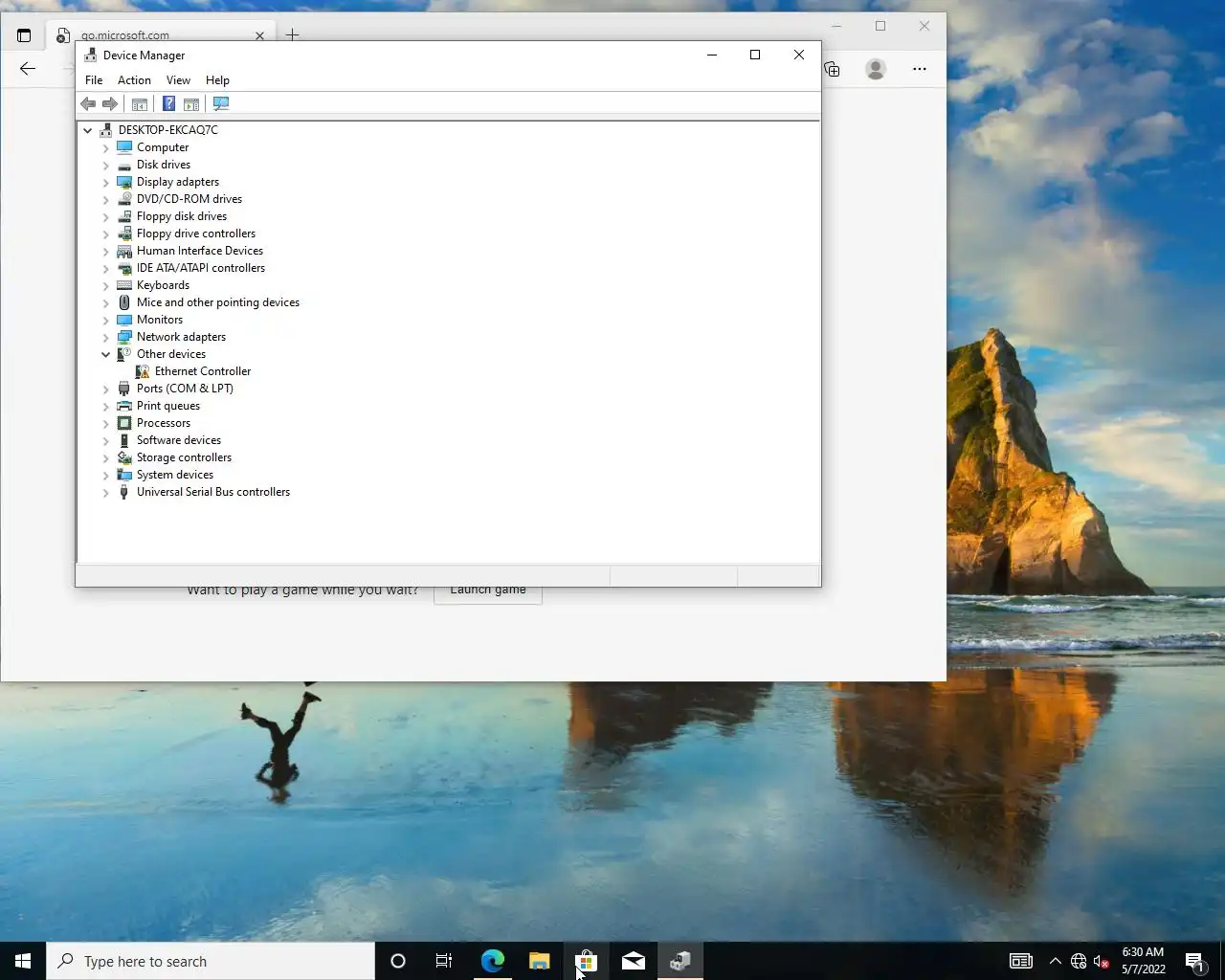
Task: Open the File menu
Action: 94,80
